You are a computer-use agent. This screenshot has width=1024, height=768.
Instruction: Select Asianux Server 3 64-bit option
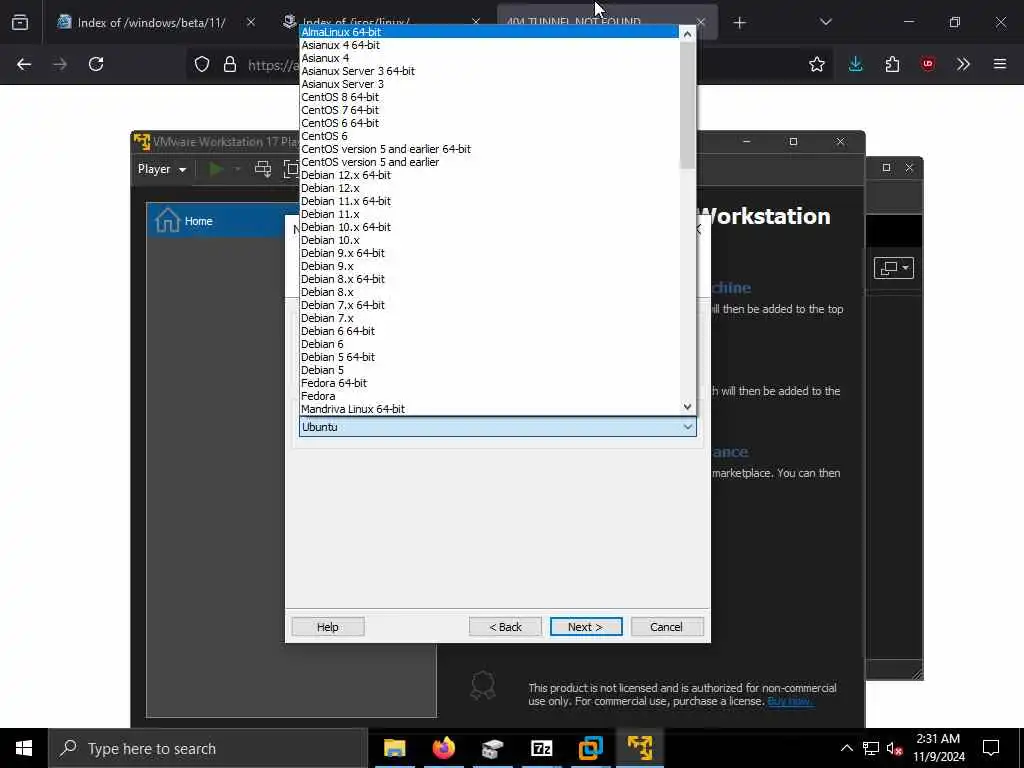[489, 71]
